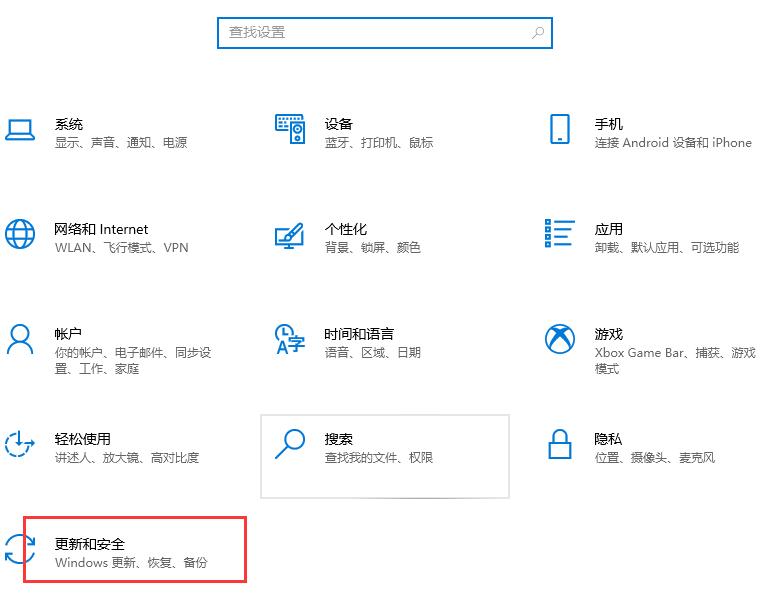The height and width of the screenshot is (611, 780).
Task: Open the 轻松使用 settings title
Action: click(83, 439)
